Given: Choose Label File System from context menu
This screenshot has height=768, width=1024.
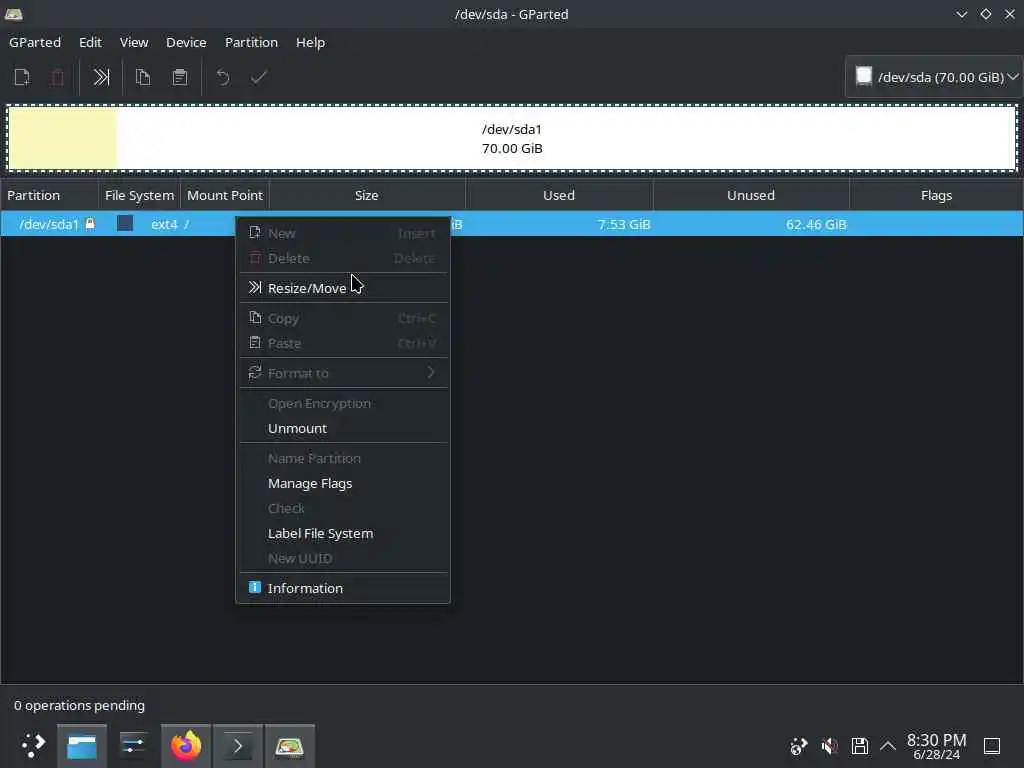Looking at the screenshot, I should (x=343, y=534).
